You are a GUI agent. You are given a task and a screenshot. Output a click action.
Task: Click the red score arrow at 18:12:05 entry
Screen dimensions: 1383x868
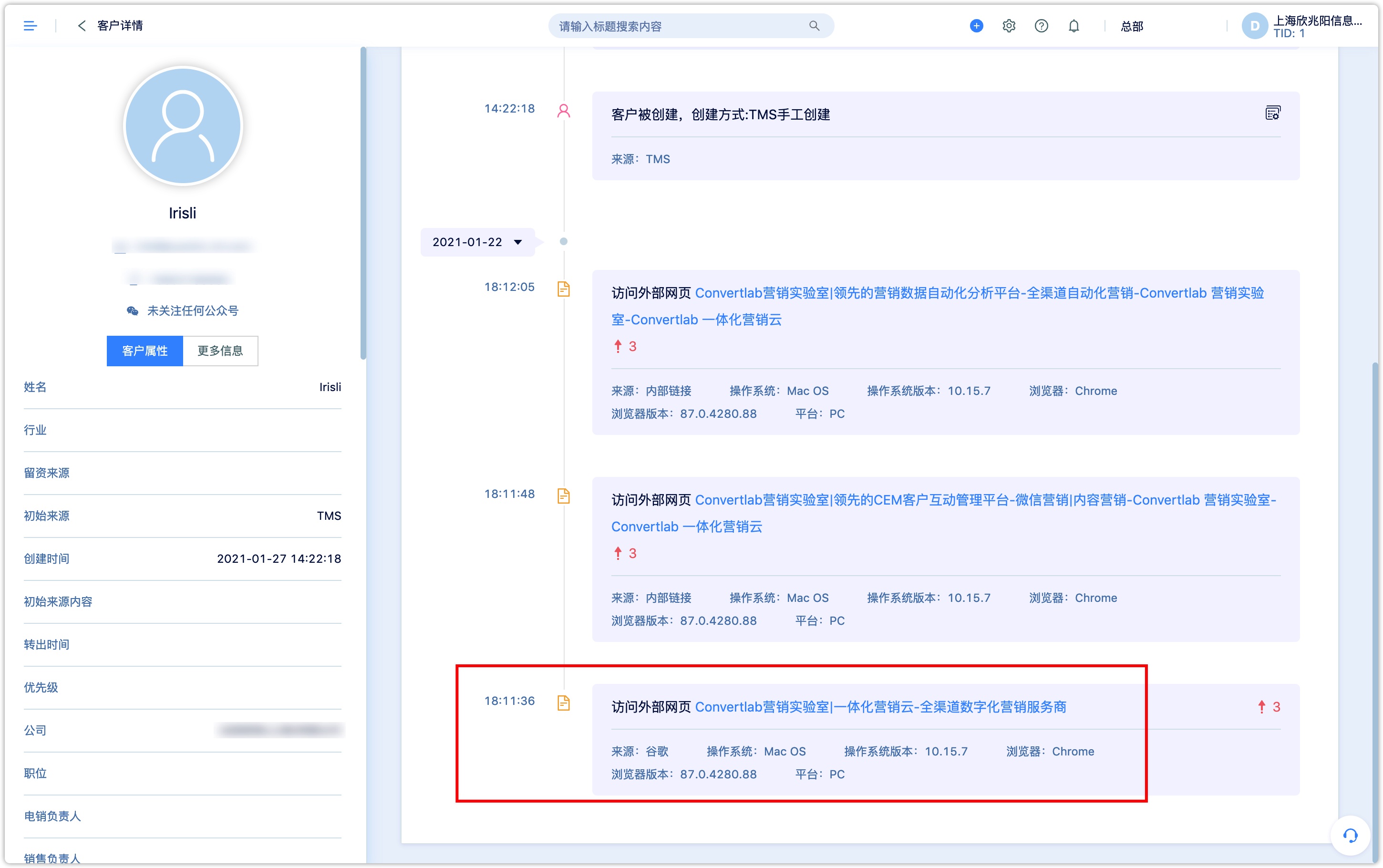pyautogui.click(x=618, y=346)
